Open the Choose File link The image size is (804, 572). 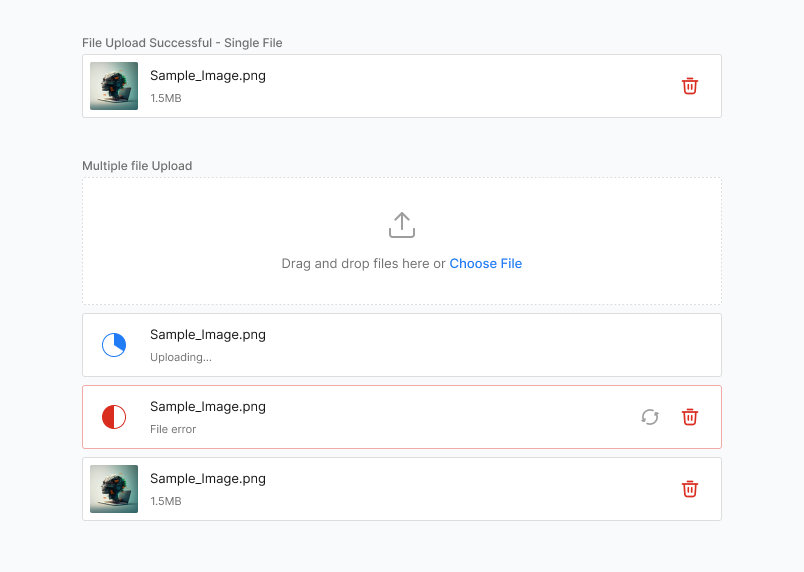click(485, 264)
